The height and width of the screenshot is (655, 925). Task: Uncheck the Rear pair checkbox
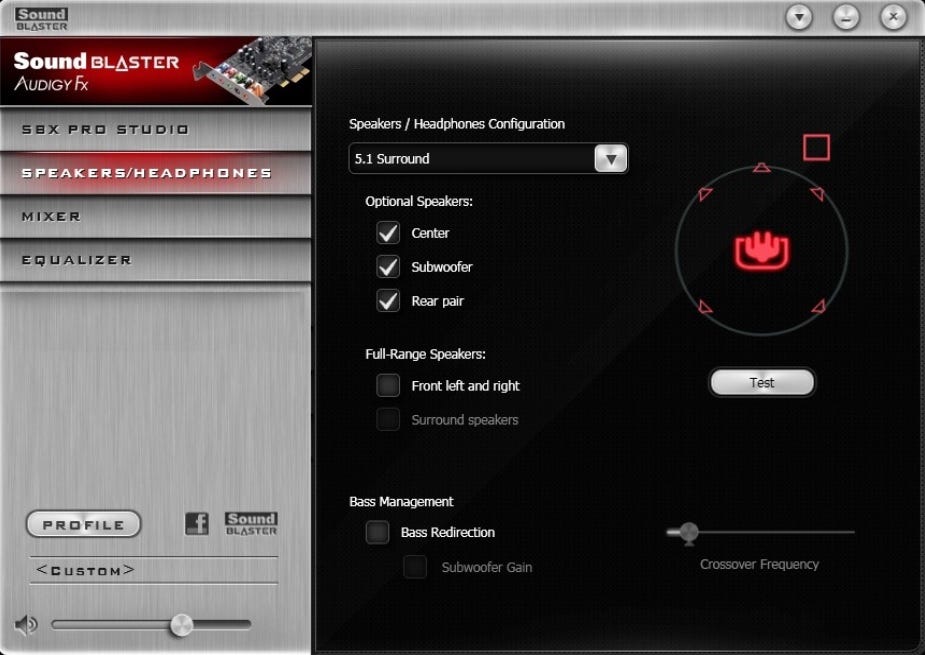click(x=388, y=300)
